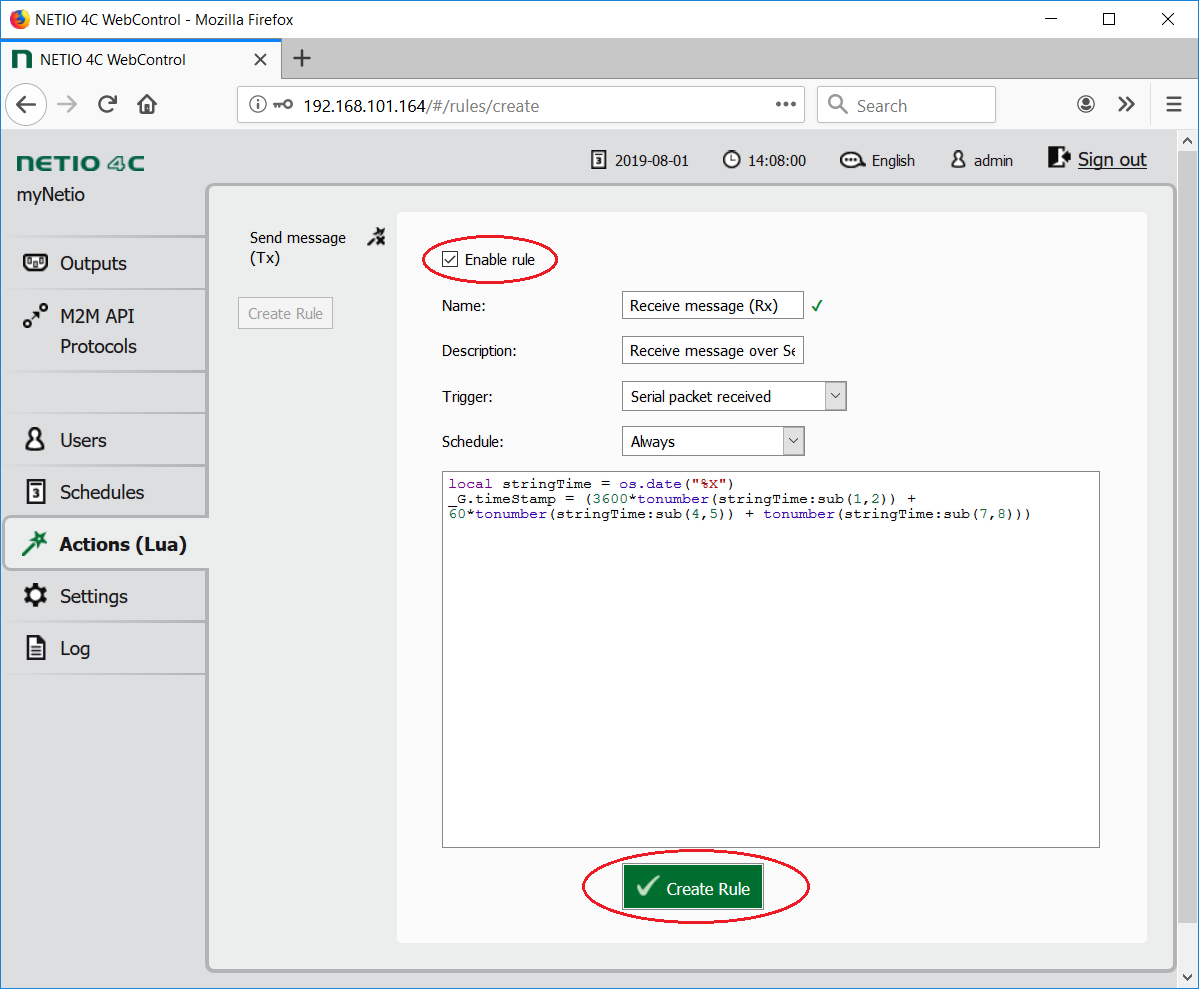Close the NETIO 4C WebControl tab
This screenshot has width=1199, height=989.
coord(261,60)
